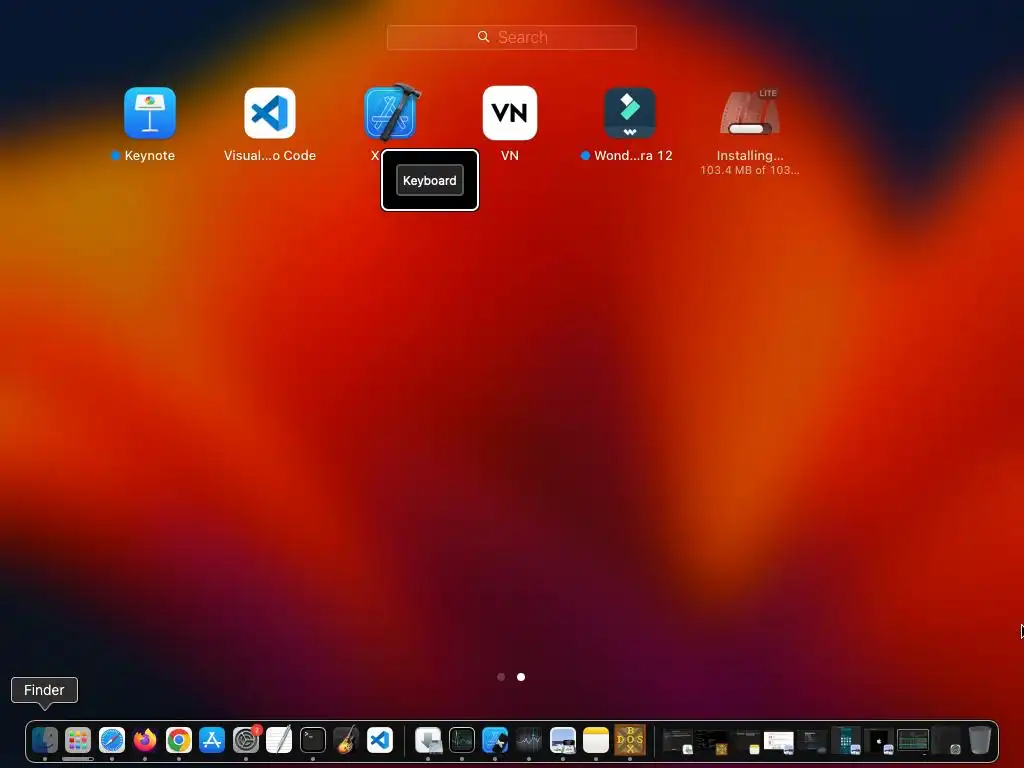Restore minimized teal phone-screen window thumbnail

pos(845,741)
